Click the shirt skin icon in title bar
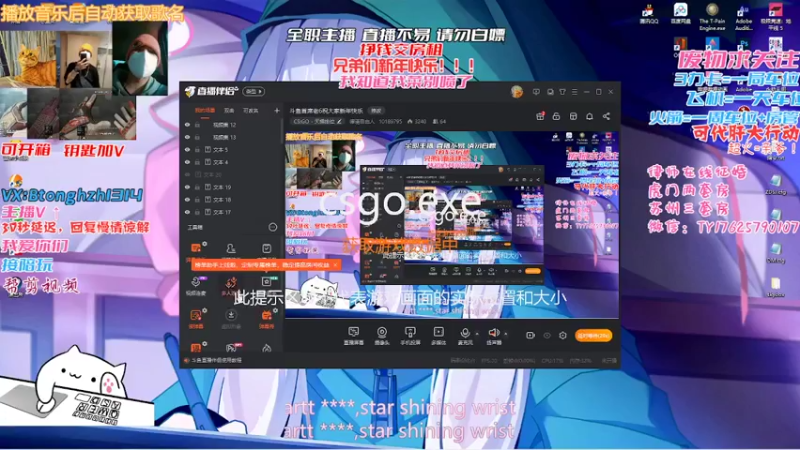Screen dimensions: 800x450 coord(562,92)
